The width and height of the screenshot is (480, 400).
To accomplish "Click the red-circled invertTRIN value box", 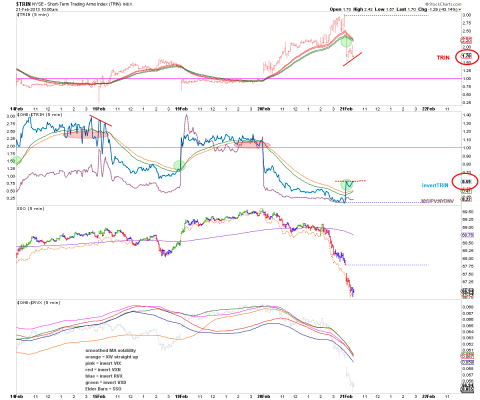I will pos(466,182).
